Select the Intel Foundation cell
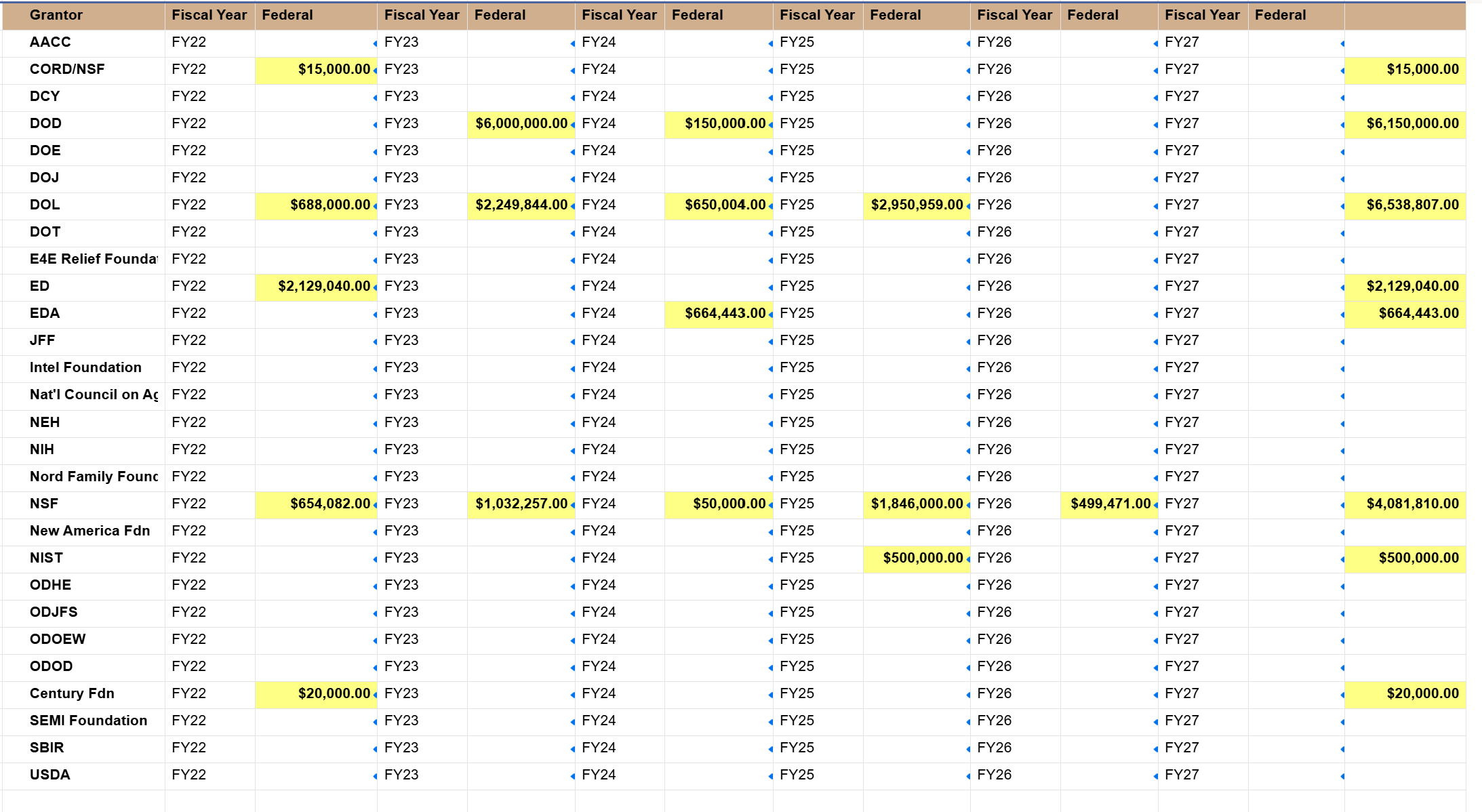 pyautogui.click(x=83, y=368)
